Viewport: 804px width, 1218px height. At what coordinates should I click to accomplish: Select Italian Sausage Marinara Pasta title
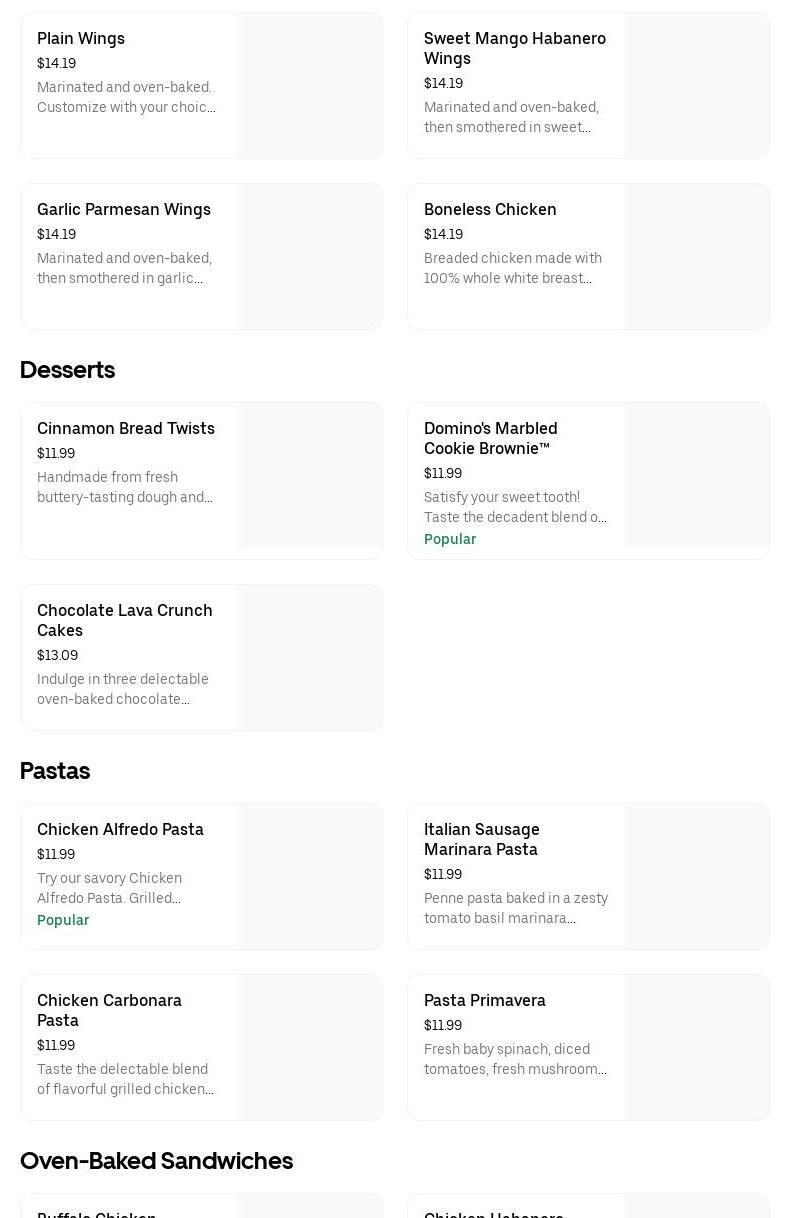(x=481, y=839)
